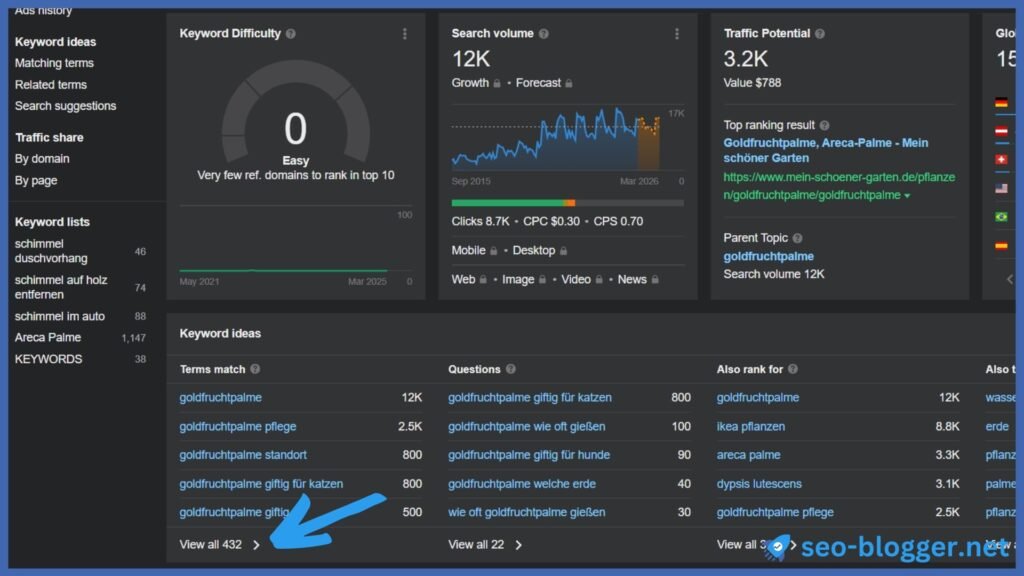Open goldfruchtpalme wie oft gießen question
The width and height of the screenshot is (1024, 576).
[526, 426]
